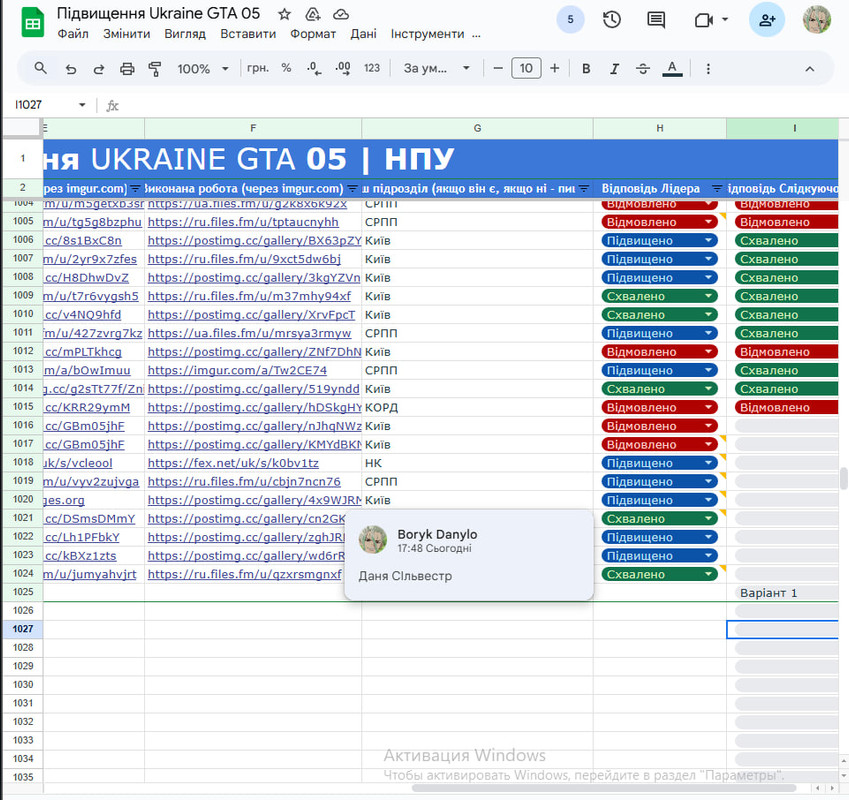Collapse the menus with the up chevron
This screenshot has width=849, height=800.
coord(809,69)
